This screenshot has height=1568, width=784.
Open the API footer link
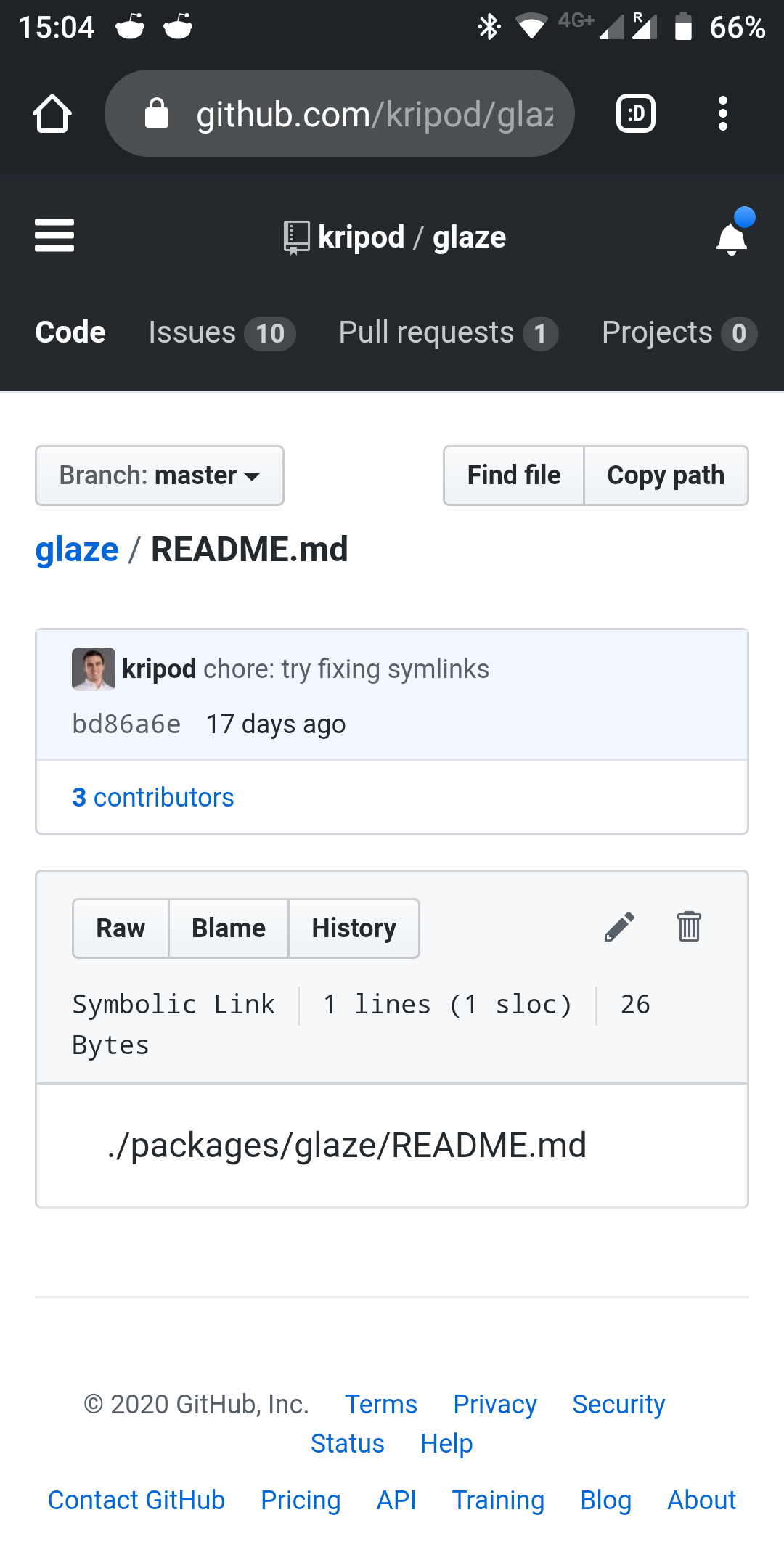click(x=396, y=1500)
